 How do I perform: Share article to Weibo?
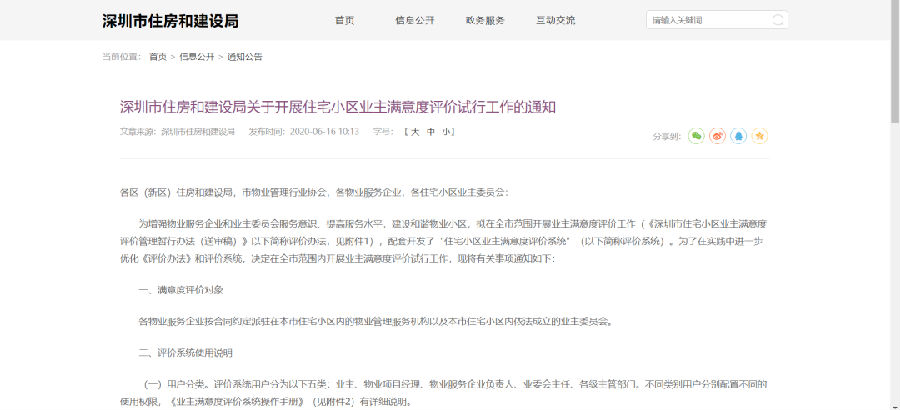click(x=717, y=135)
